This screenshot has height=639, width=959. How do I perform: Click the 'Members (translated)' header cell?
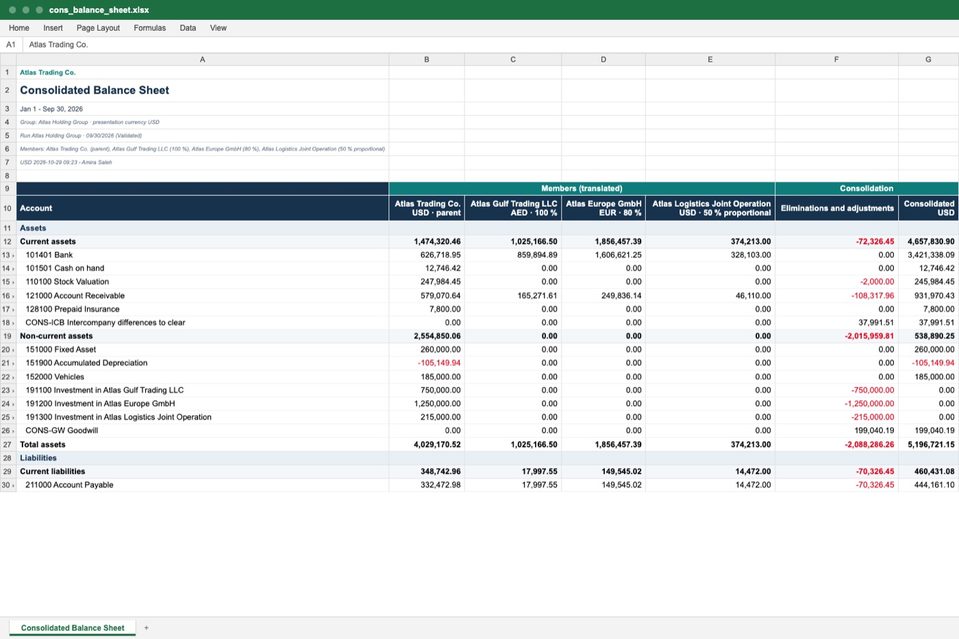582,188
